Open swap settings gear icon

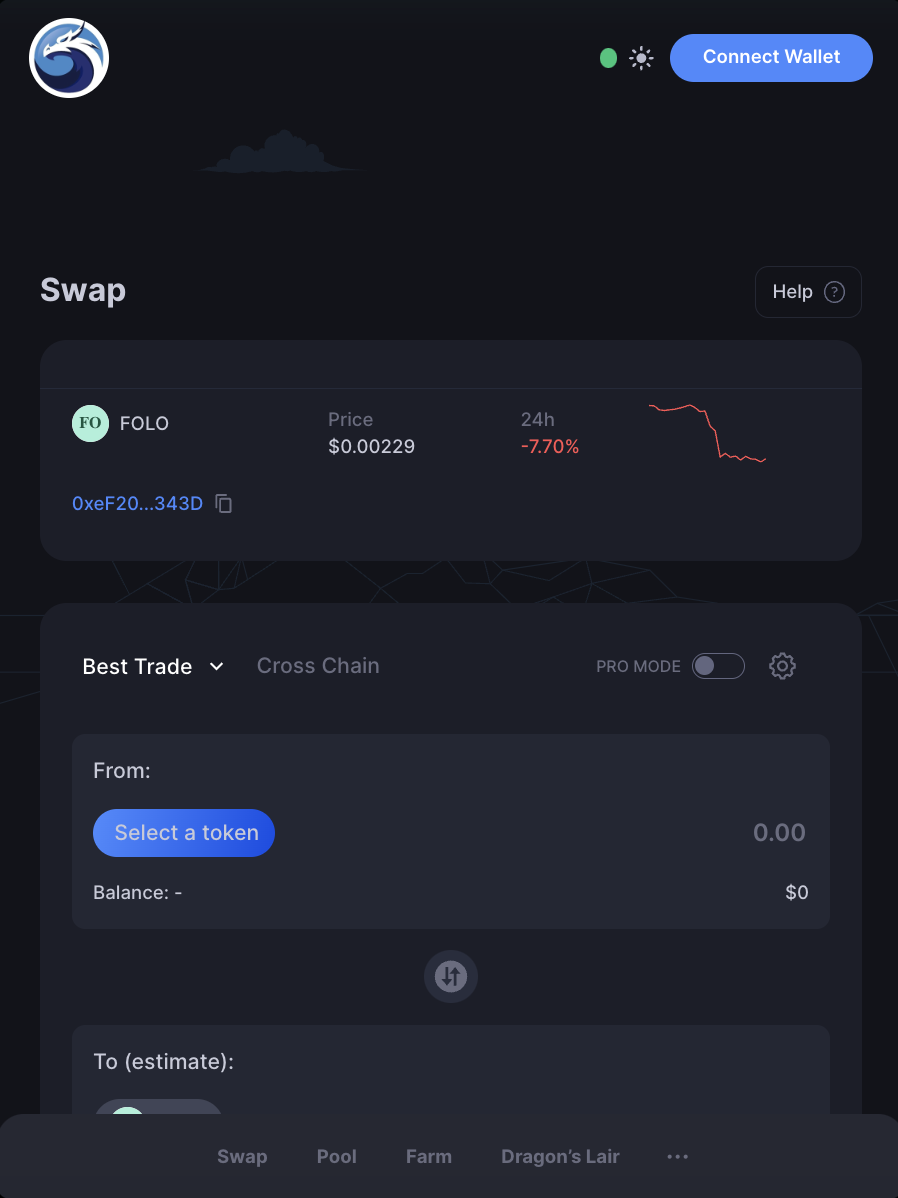coord(782,666)
